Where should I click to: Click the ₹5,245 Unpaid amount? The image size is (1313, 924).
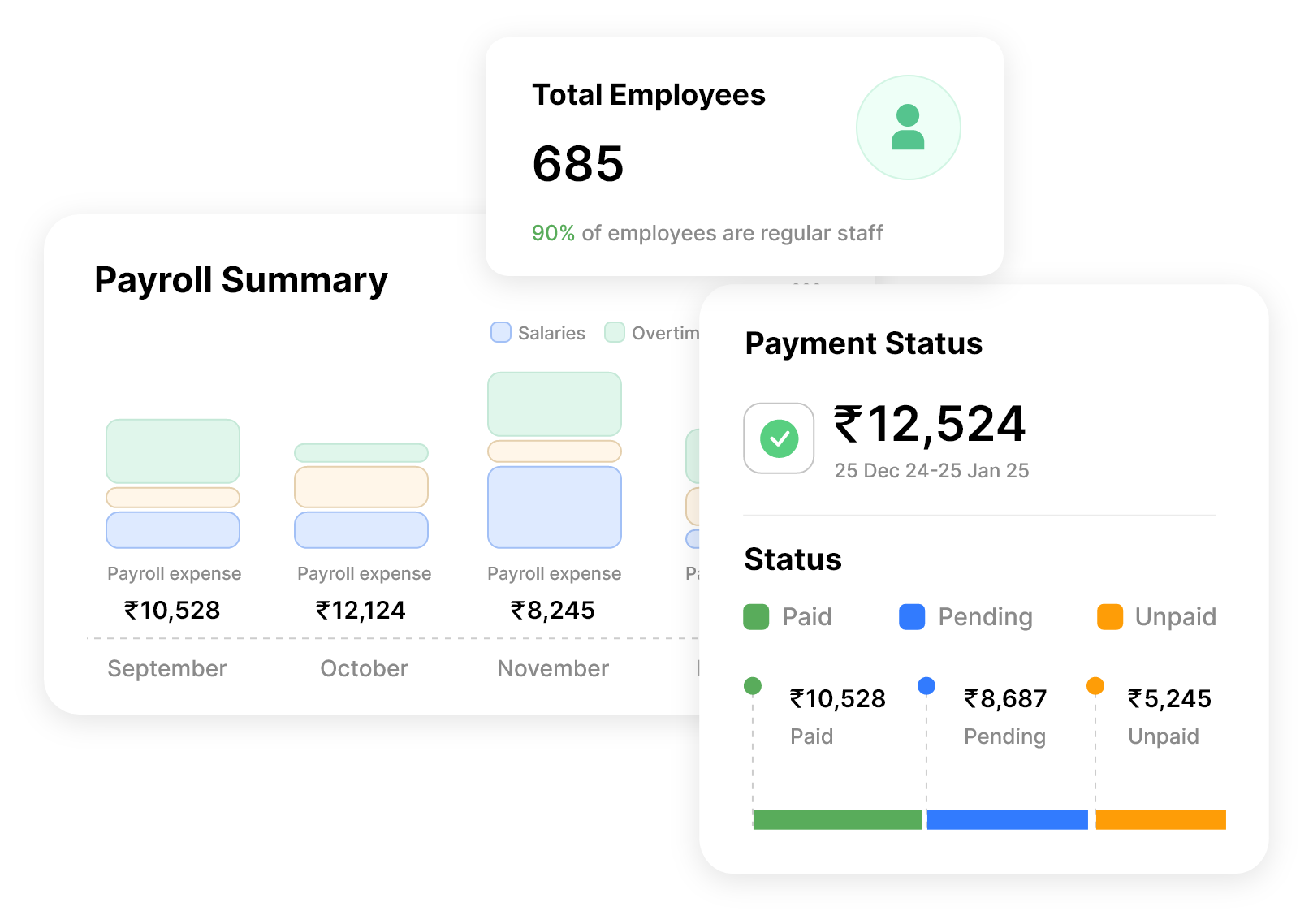pyautogui.click(x=1169, y=698)
